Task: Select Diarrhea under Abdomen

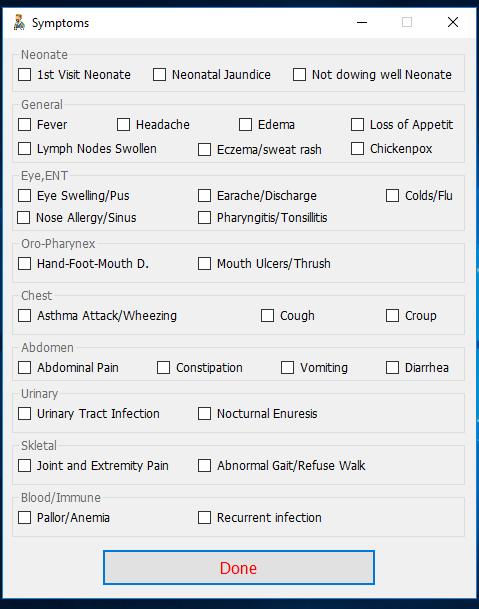Action: pos(392,367)
